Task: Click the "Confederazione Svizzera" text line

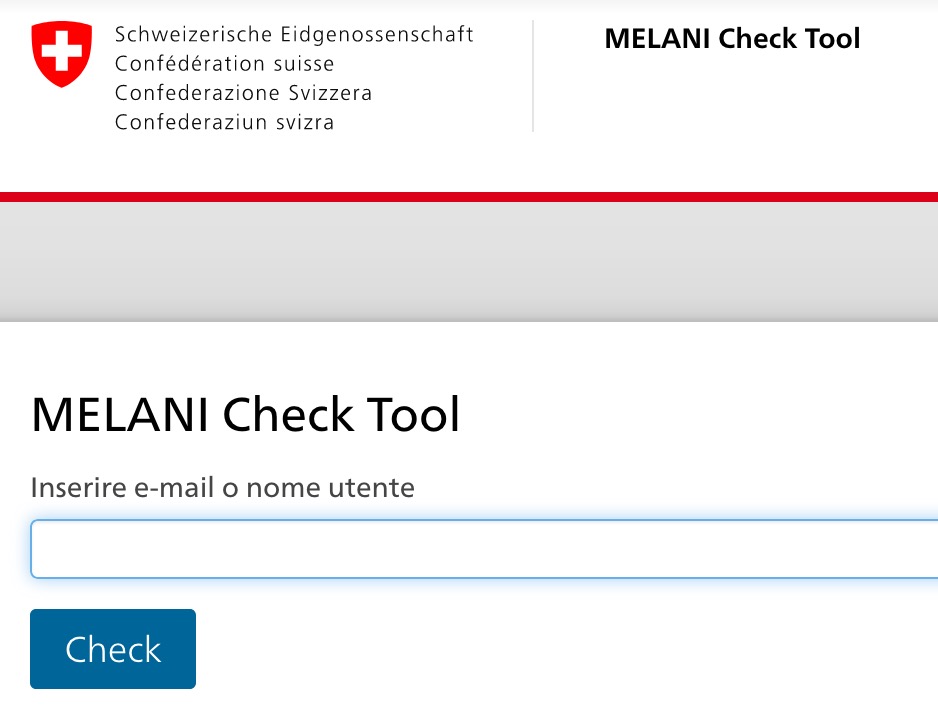Action: (x=243, y=93)
